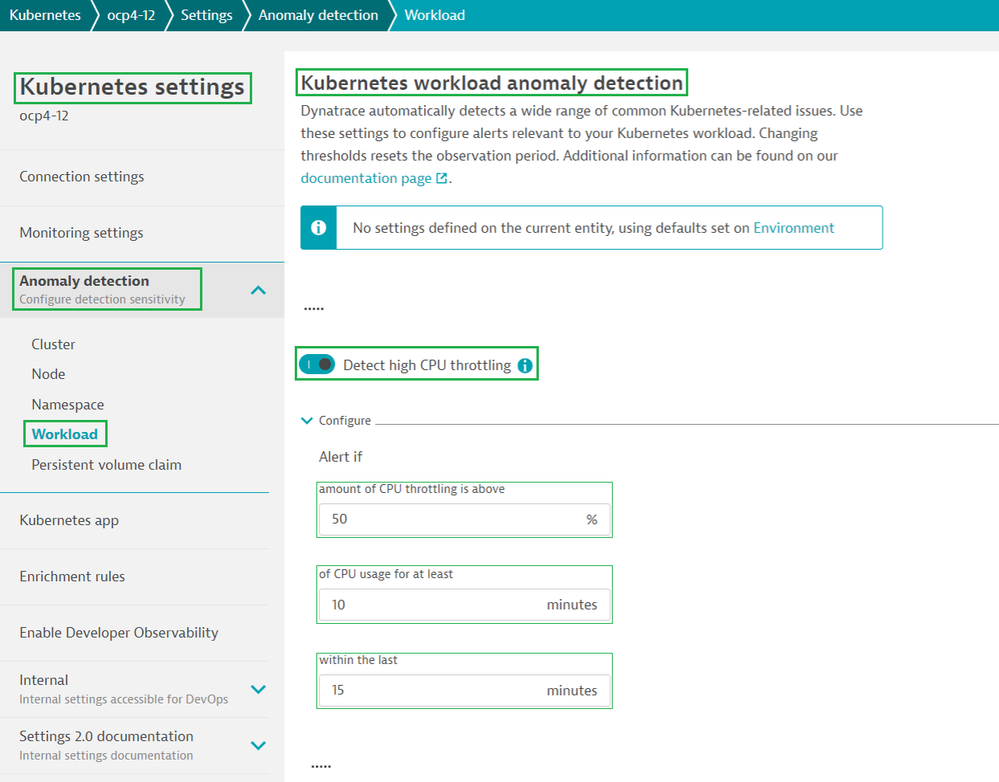Open the documentation page link
Screen dimensions: 999x782
pyautogui.click(x=366, y=178)
